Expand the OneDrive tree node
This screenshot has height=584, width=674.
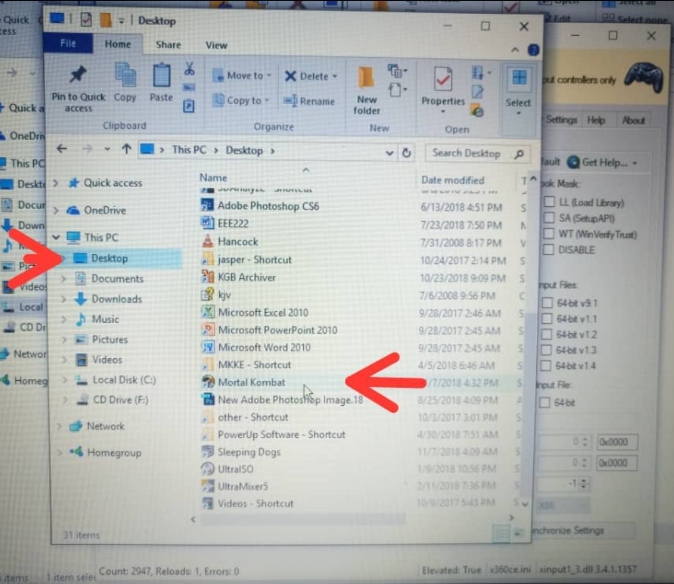point(56,211)
